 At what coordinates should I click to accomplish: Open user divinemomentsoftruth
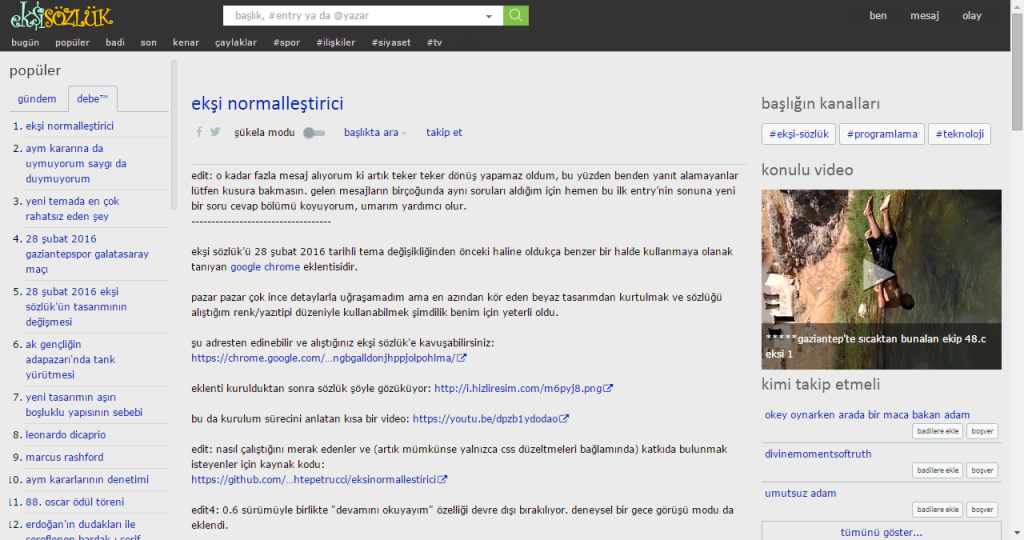pos(818,454)
